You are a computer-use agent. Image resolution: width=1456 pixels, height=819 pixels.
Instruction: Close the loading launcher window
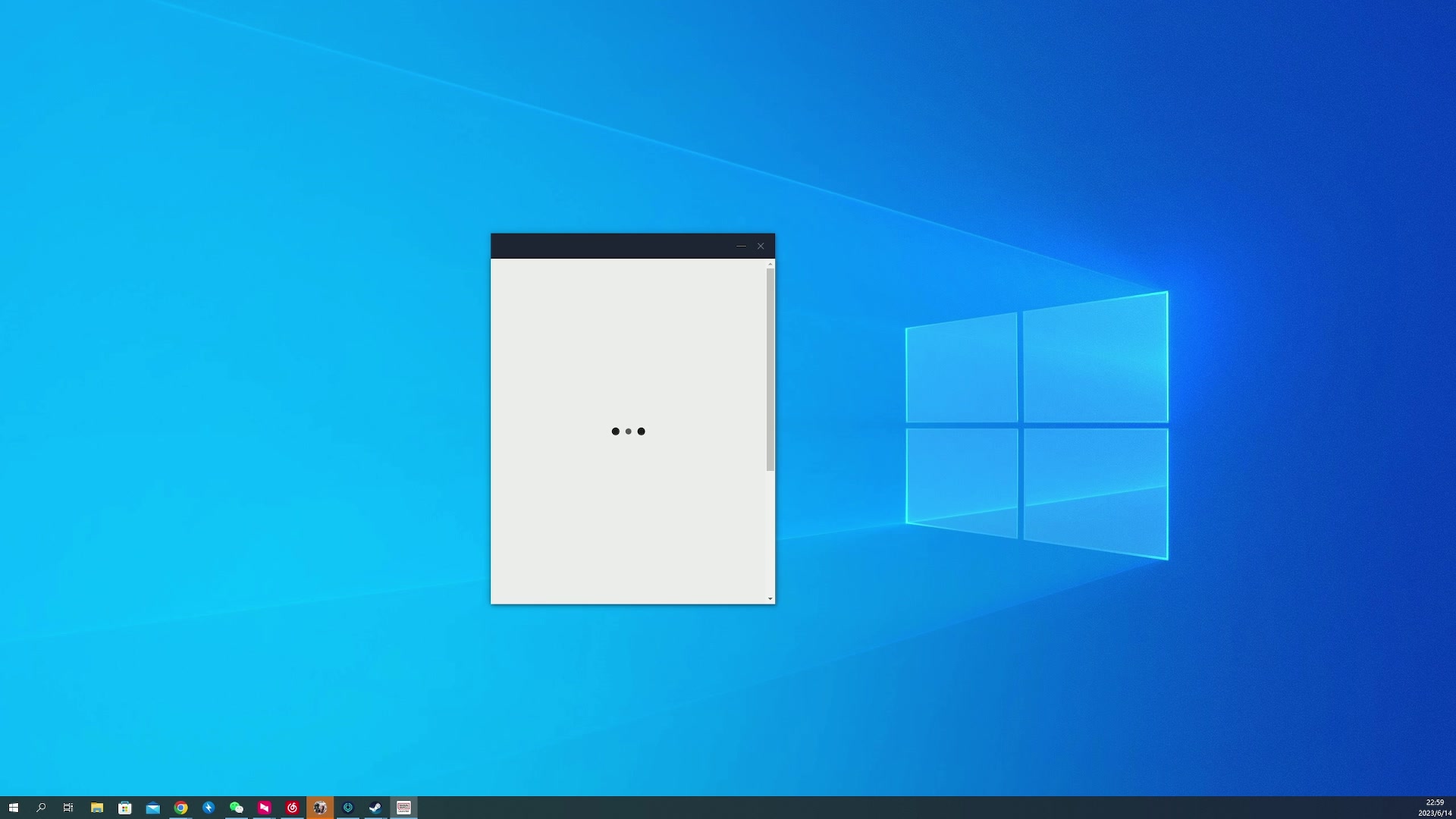[x=761, y=246]
